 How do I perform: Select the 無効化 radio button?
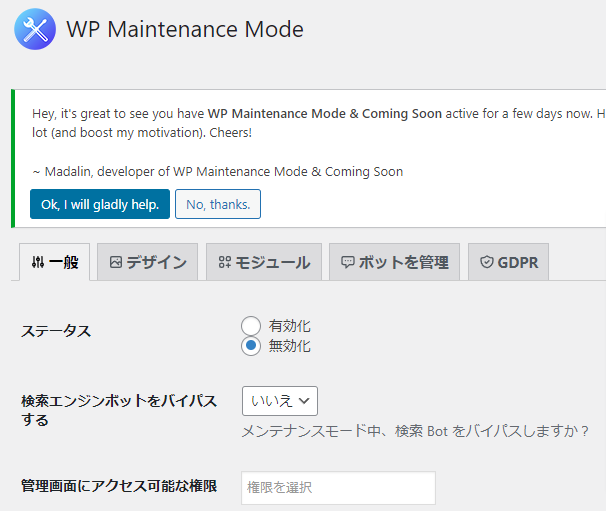pos(251,346)
